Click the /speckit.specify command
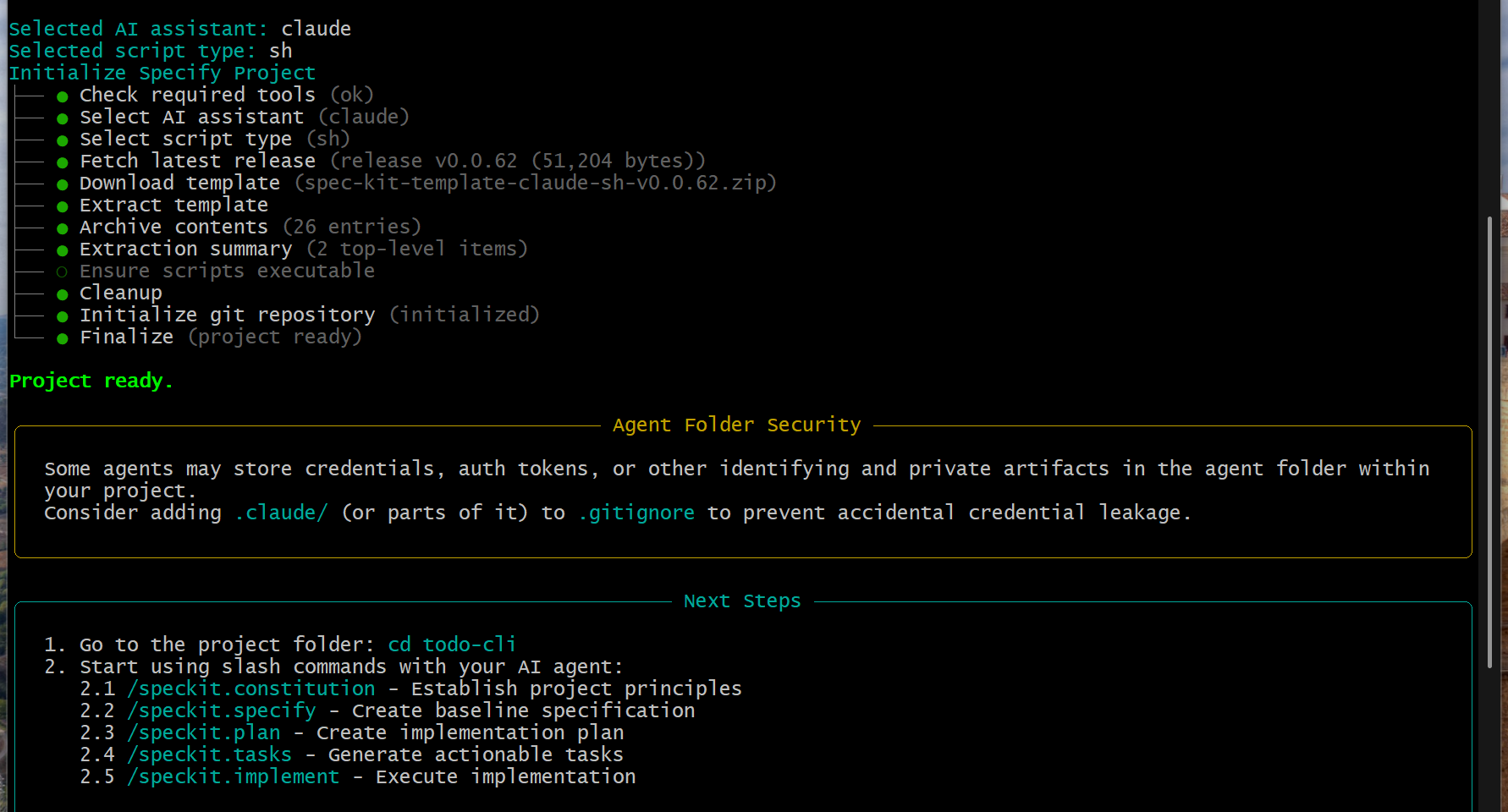Viewport: 1508px width, 812px height. pos(222,710)
